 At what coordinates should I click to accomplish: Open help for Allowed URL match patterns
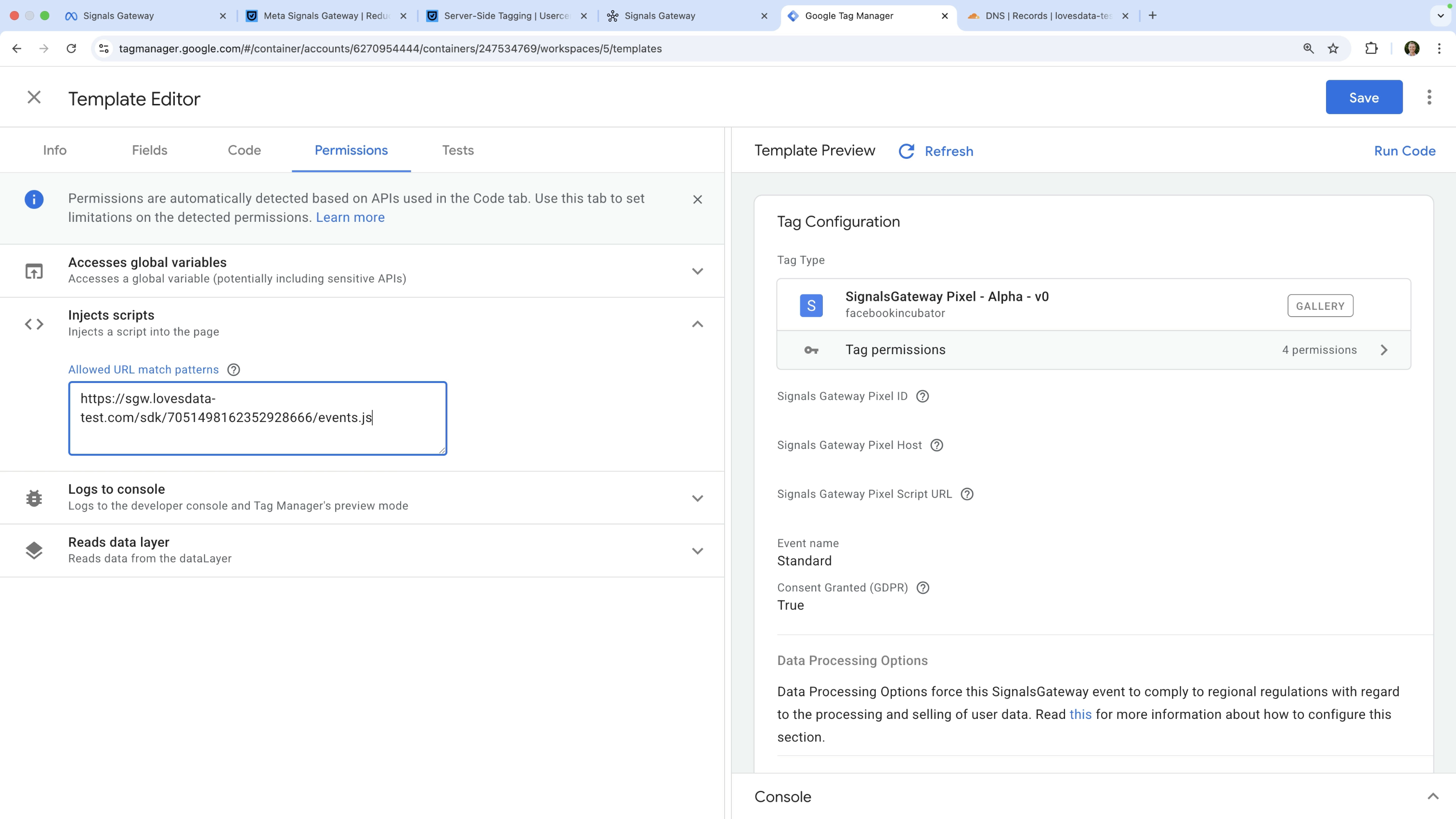tap(234, 370)
